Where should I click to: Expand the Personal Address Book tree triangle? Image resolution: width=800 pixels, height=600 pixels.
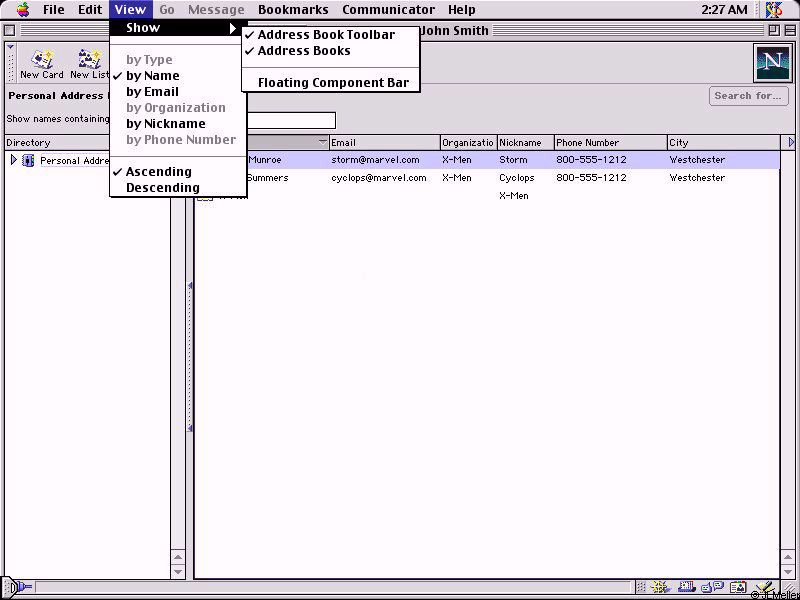point(13,160)
